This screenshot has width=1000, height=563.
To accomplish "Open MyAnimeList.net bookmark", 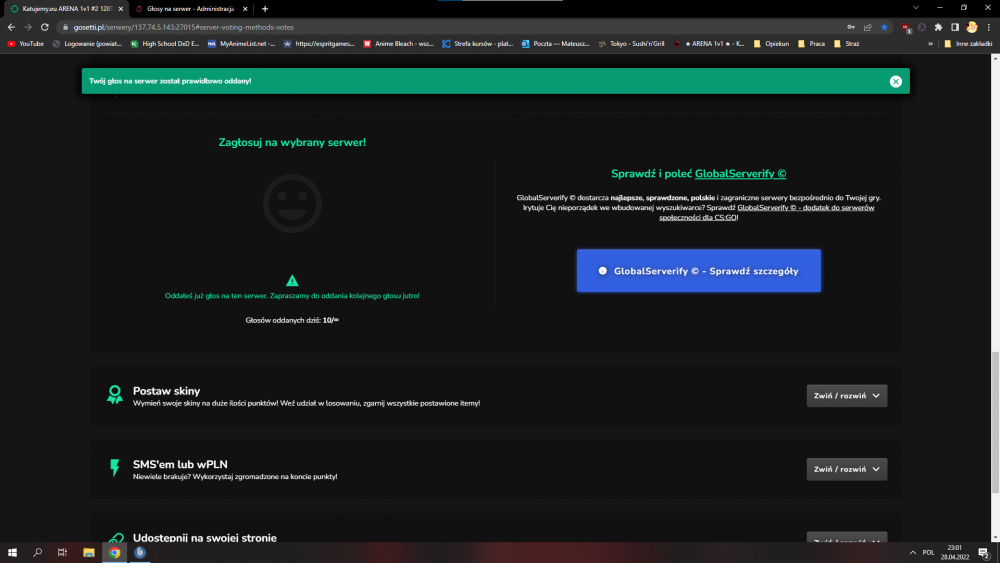I will 242,44.
